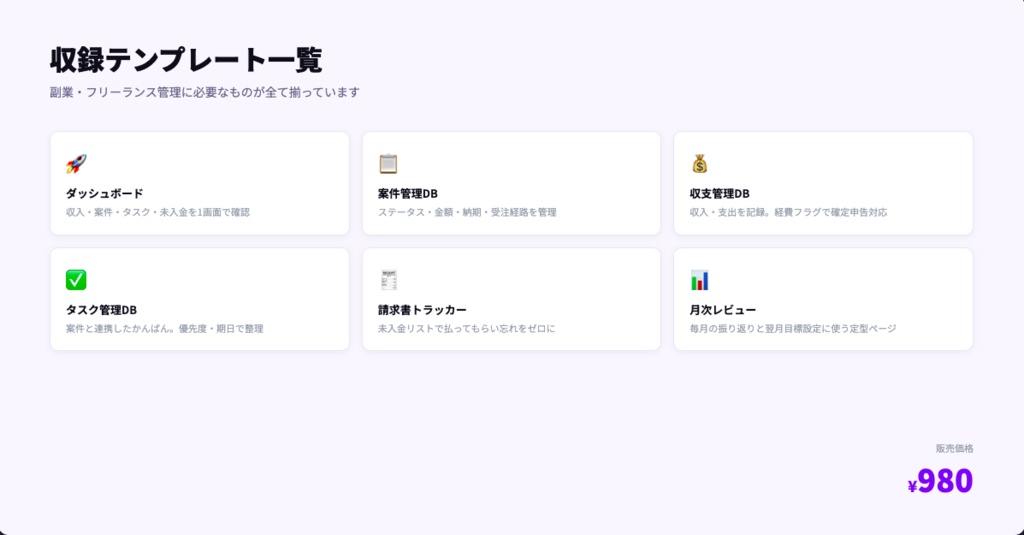Select the 収支管理DB card title
Viewport: 1024px width, 535px height.
(720, 193)
